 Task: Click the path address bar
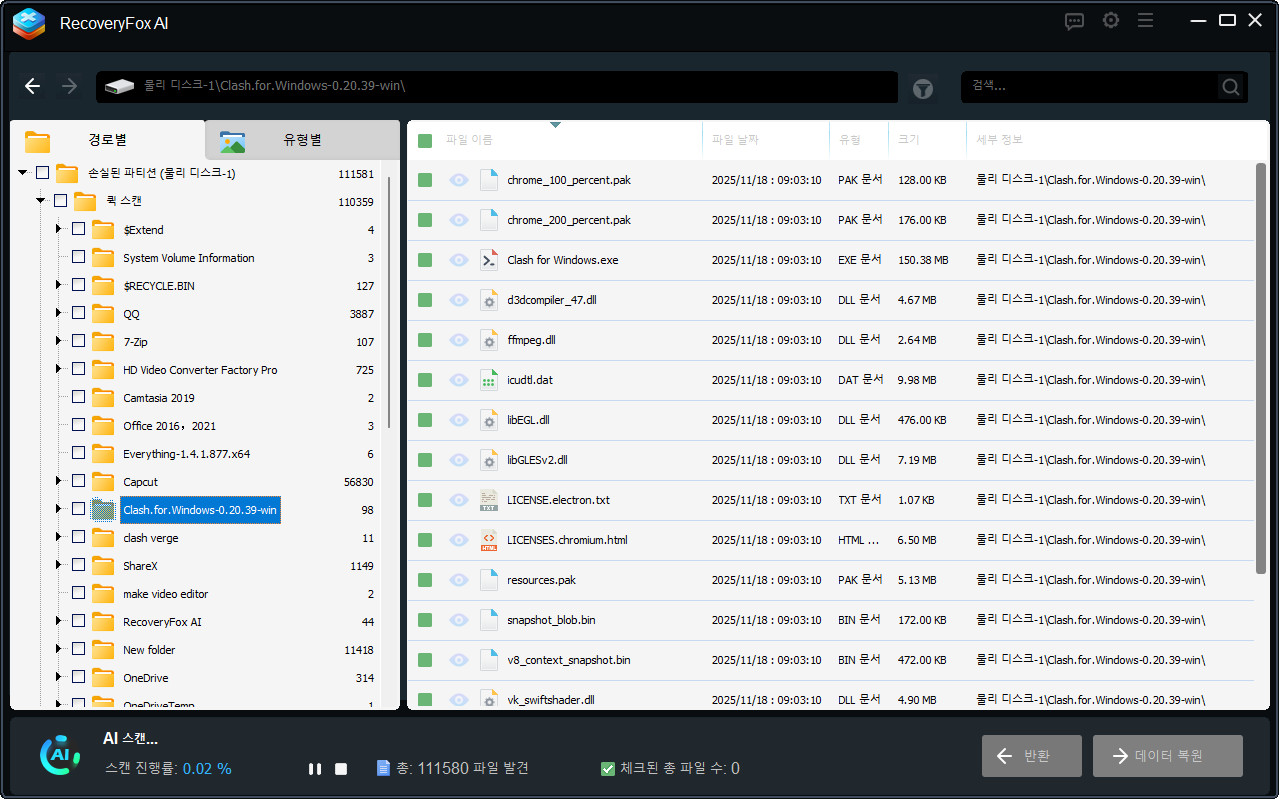(497, 87)
